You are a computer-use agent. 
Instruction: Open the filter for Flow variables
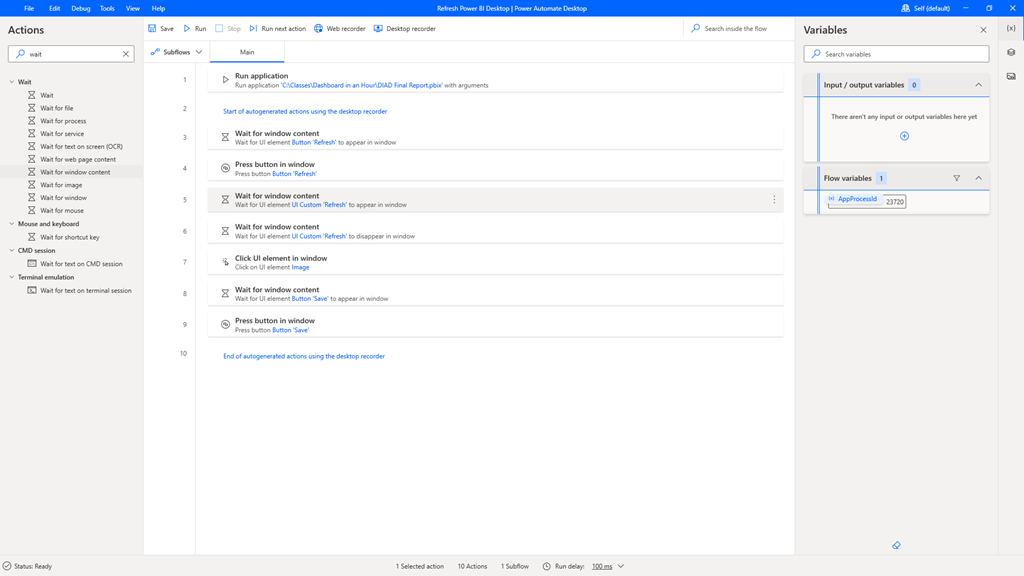point(956,178)
